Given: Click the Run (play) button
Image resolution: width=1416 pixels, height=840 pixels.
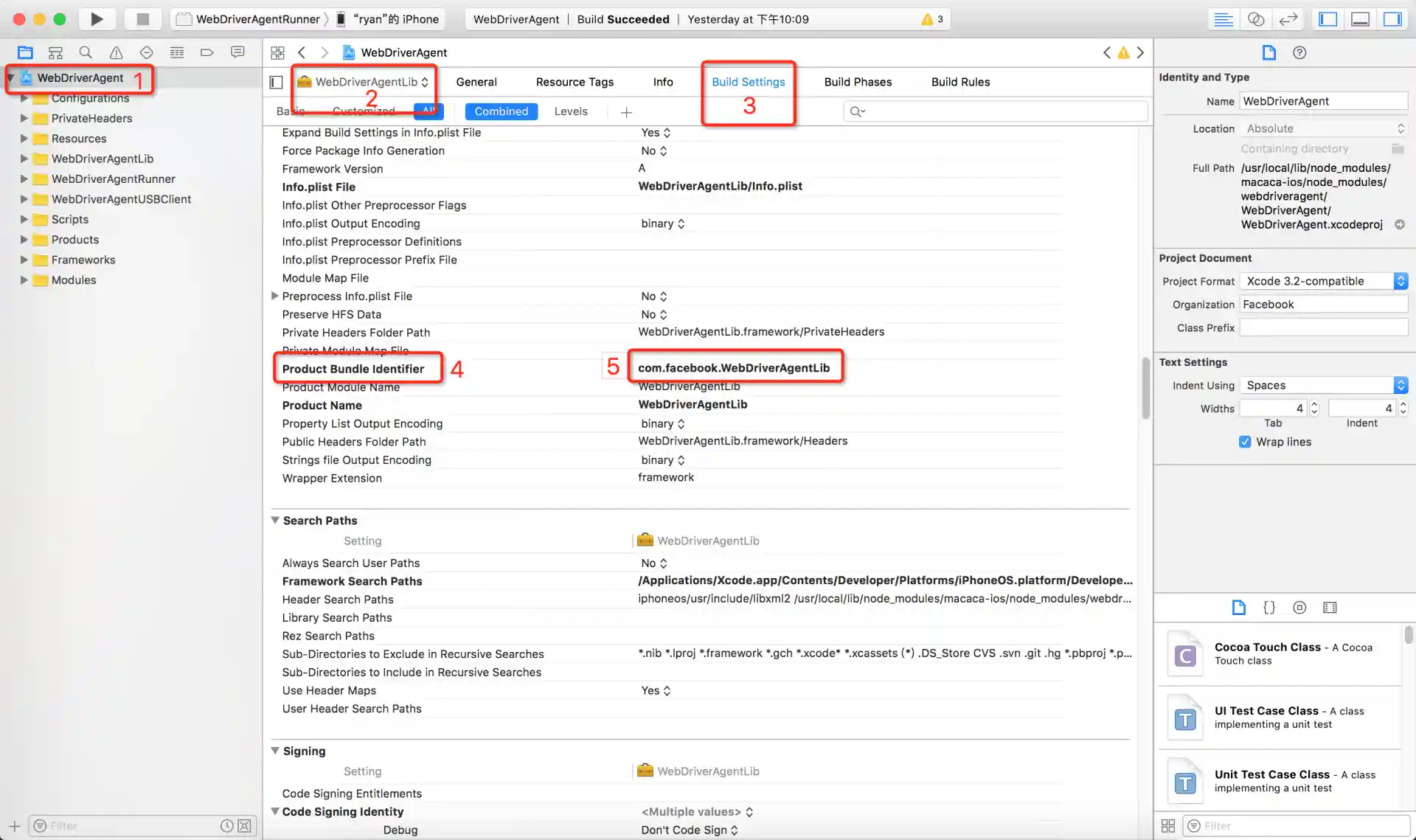Looking at the screenshot, I should pos(97,19).
